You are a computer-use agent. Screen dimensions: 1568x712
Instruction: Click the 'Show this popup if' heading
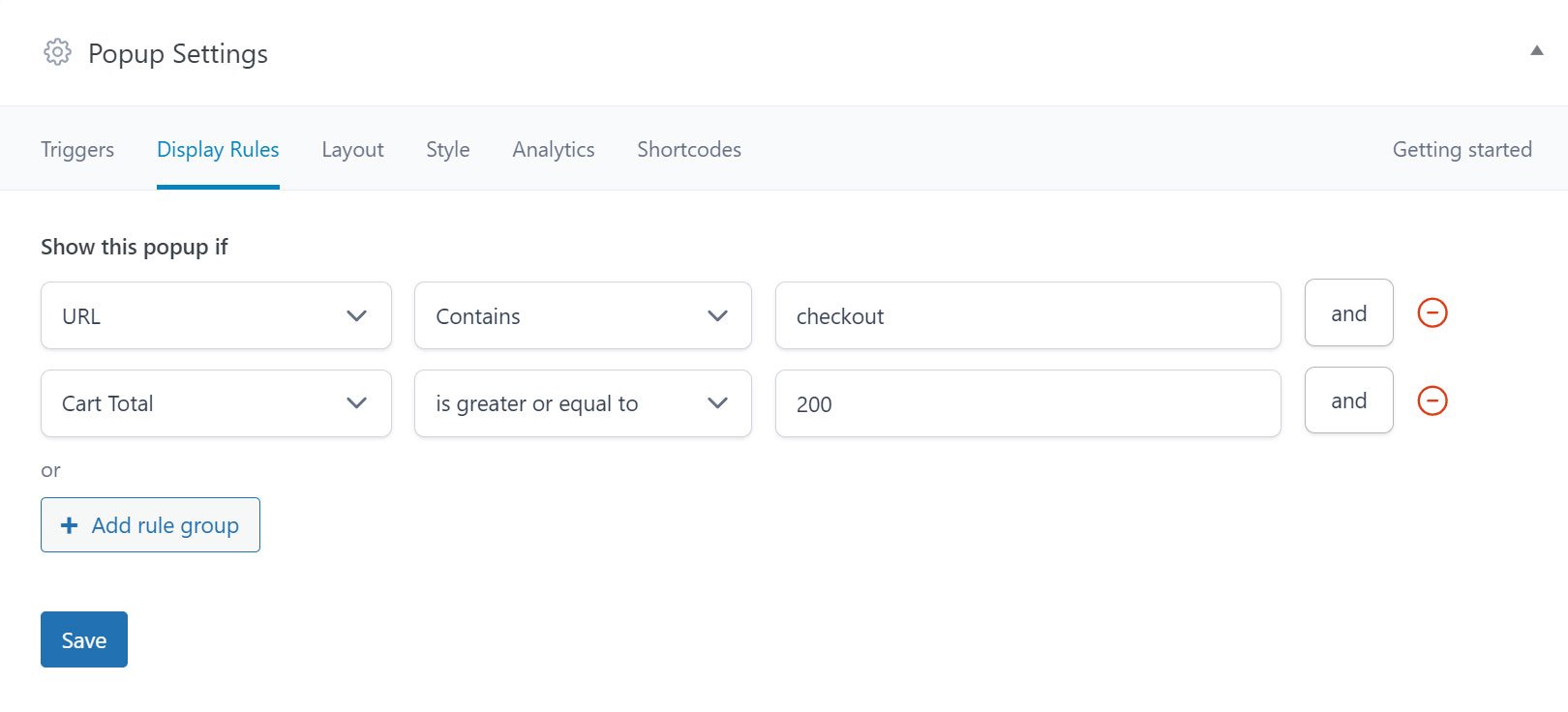[x=134, y=247]
